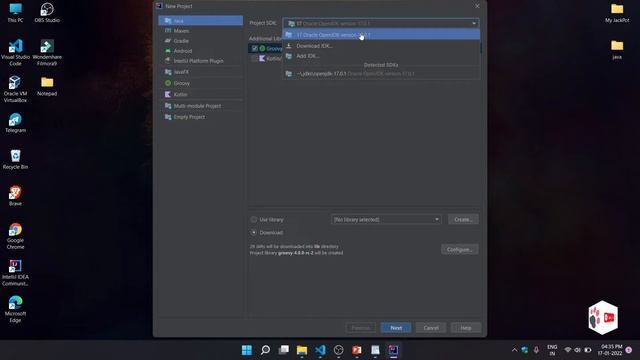Click ENG IN language indicator

552,350
